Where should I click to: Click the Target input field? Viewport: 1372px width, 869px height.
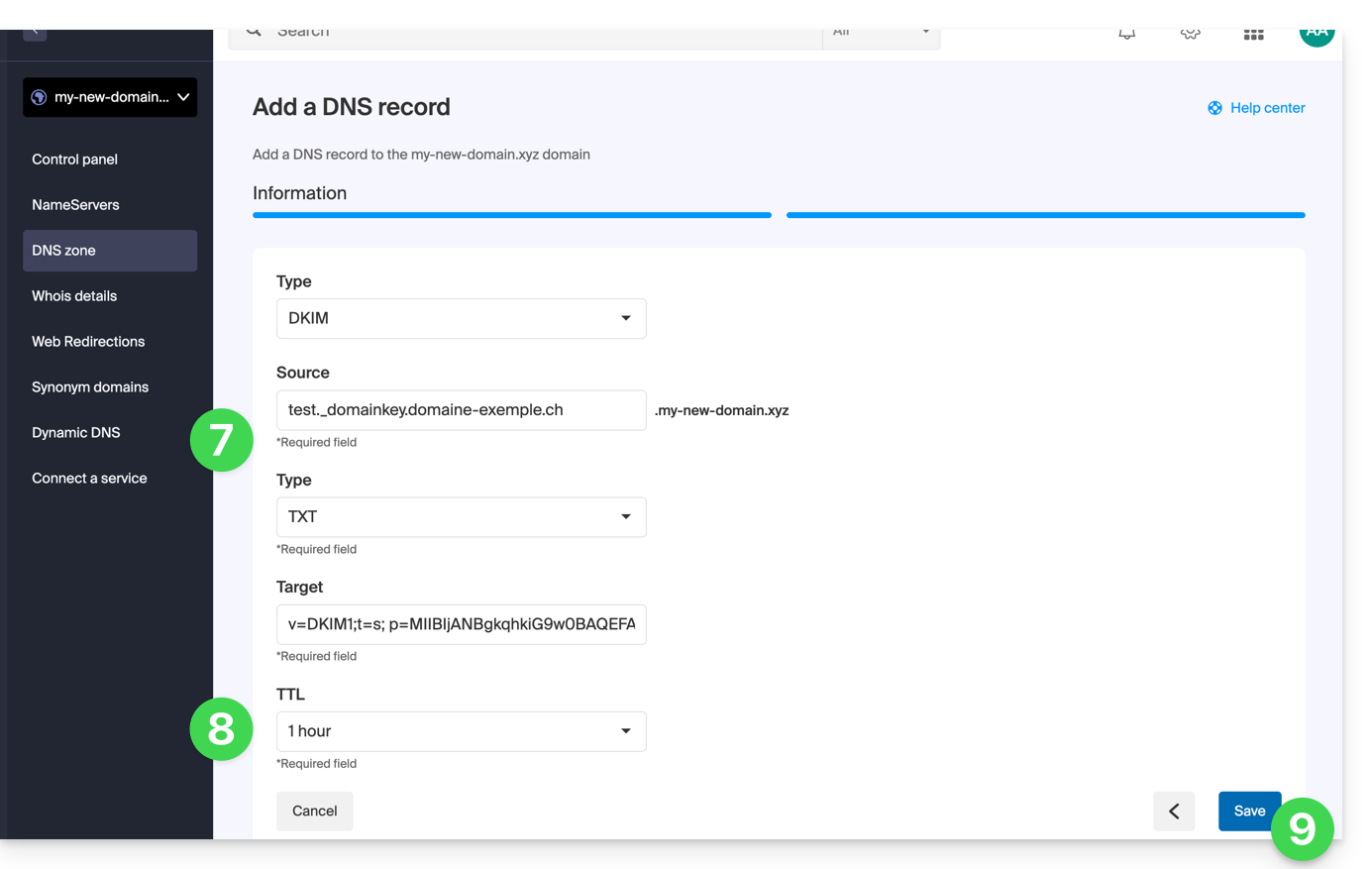[x=461, y=624]
